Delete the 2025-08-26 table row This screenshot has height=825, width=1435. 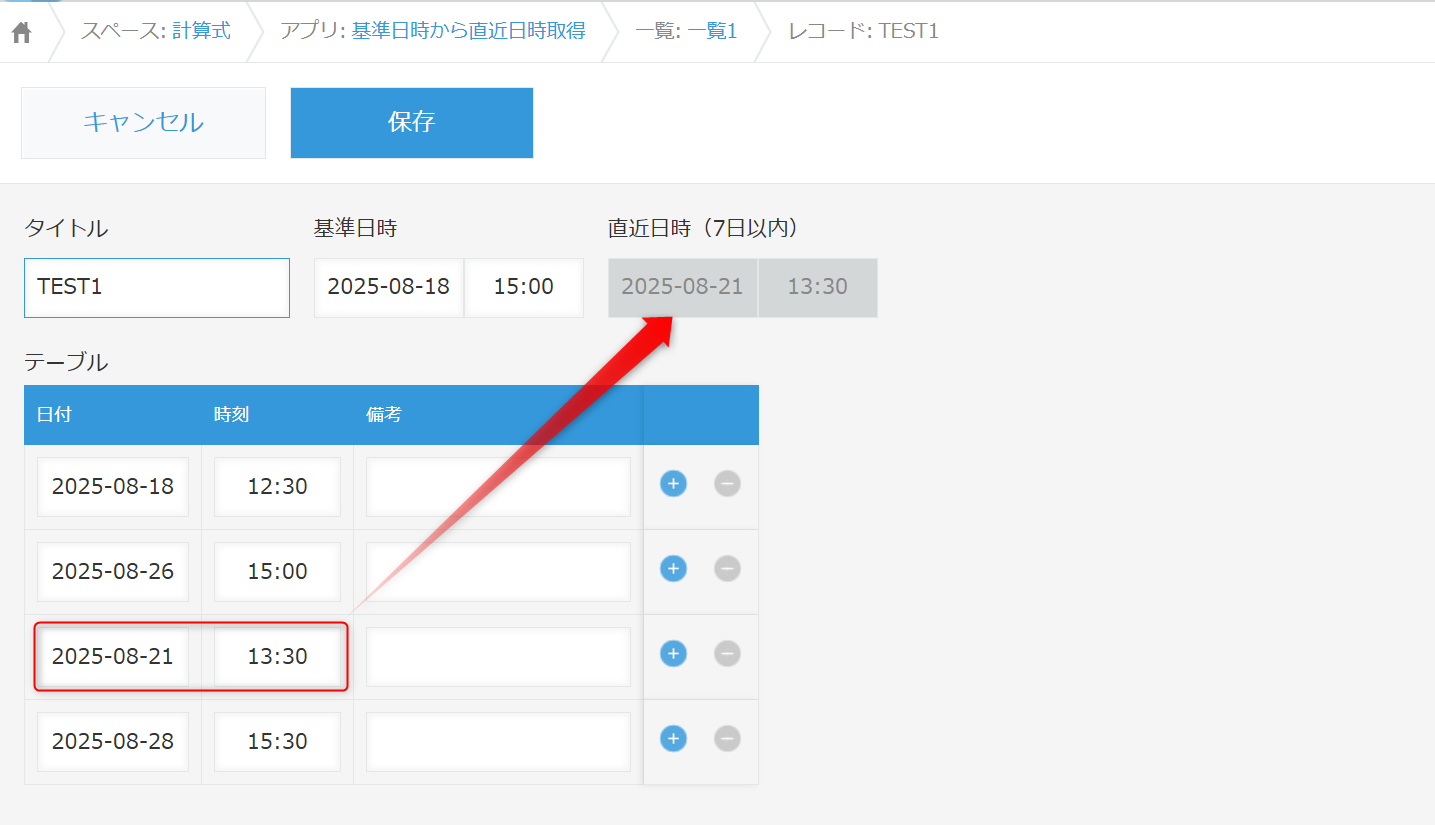pos(727,569)
